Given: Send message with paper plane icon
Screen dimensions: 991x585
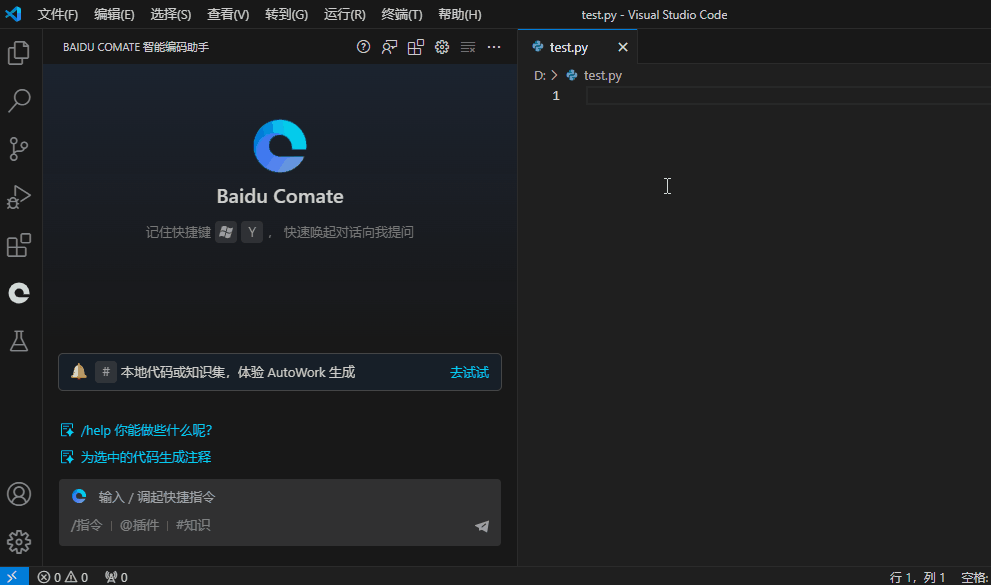Looking at the screenshot, I should [482, 526].
